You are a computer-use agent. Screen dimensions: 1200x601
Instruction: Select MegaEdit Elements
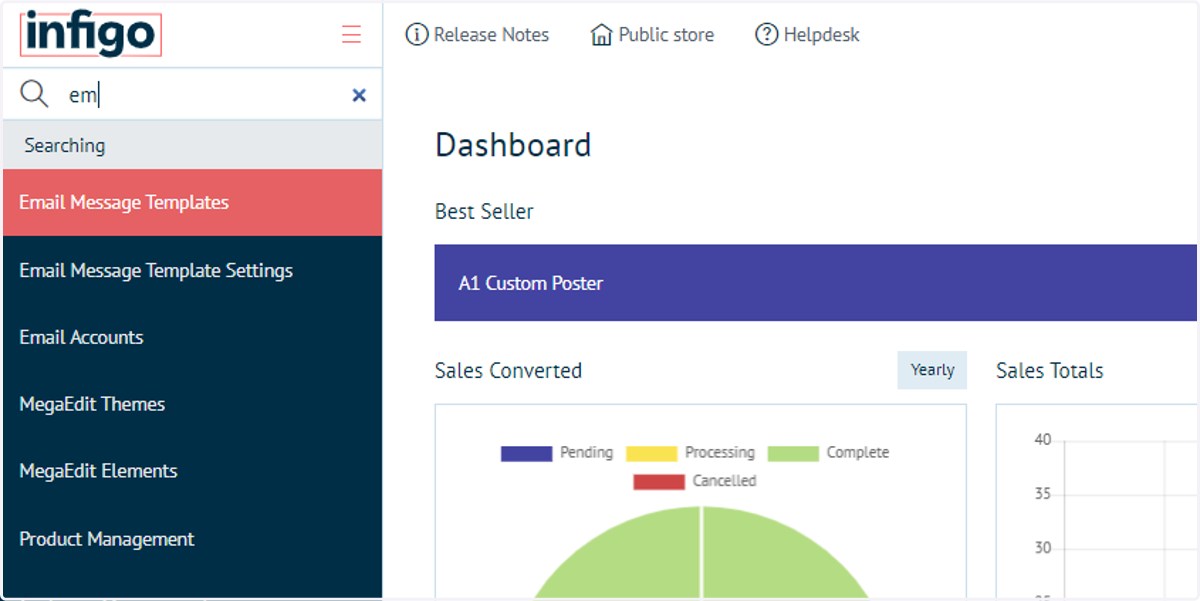pos(192,471)
